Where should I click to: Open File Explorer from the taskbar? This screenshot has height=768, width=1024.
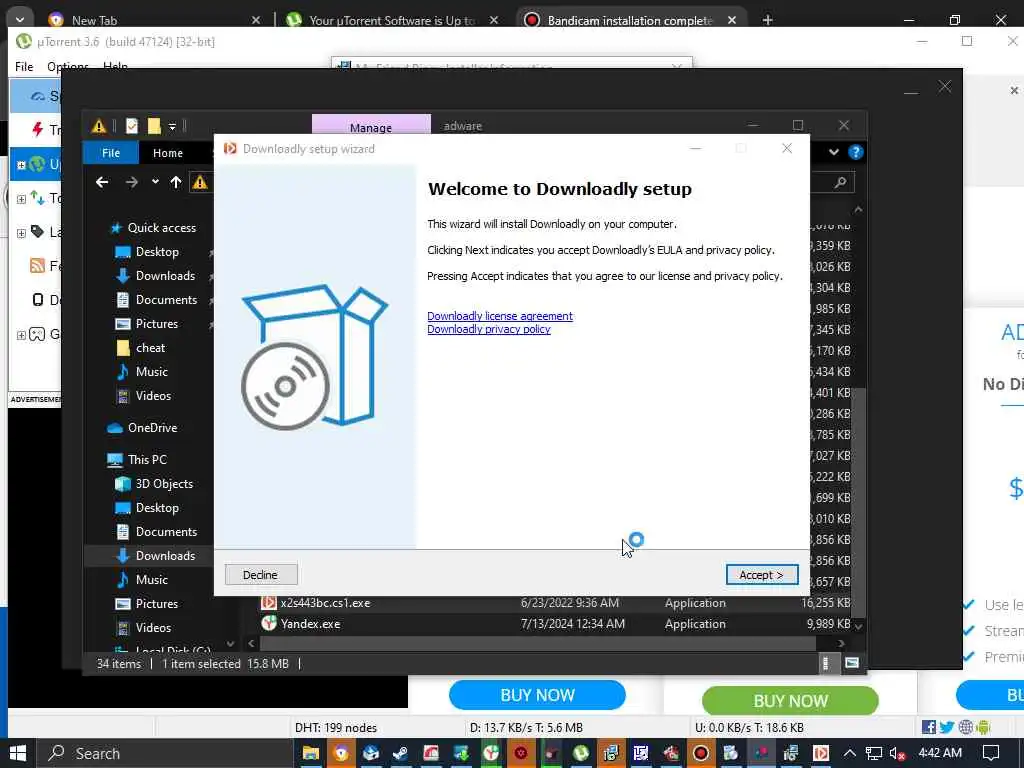(x=310, y=754)
